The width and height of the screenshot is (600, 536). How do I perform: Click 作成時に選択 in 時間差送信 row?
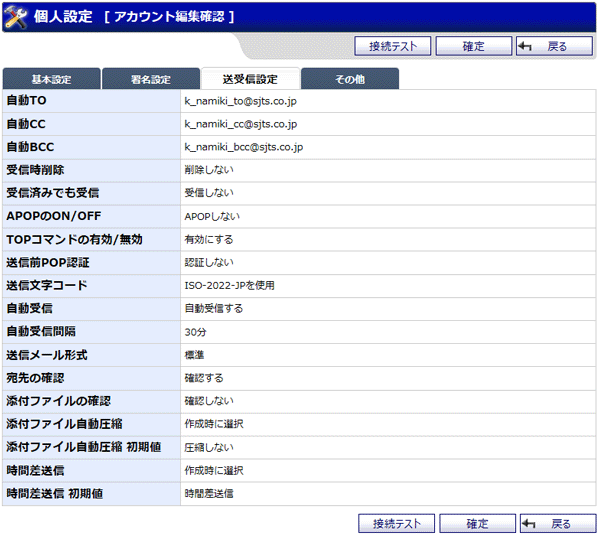(214, 471)
